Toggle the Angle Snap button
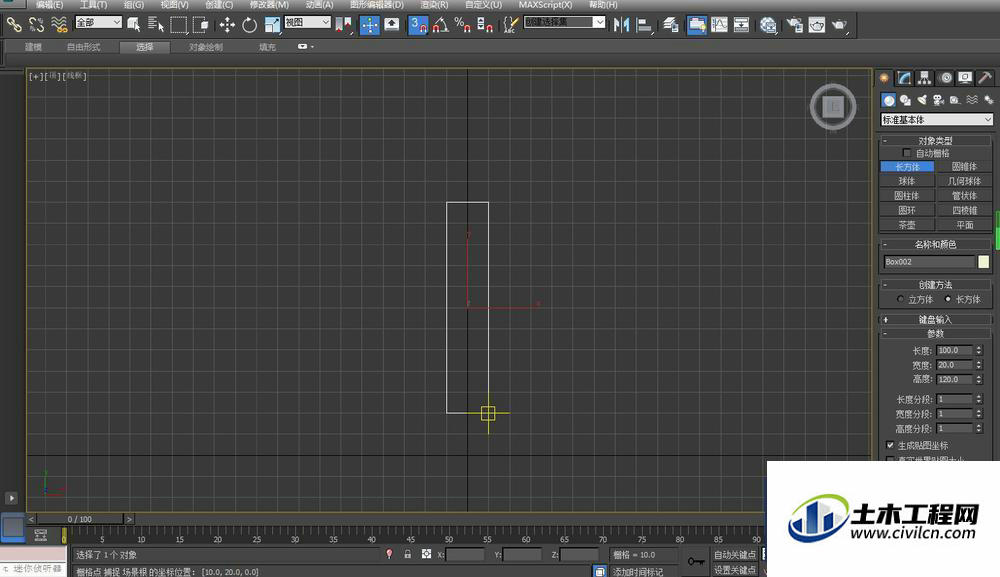 click(x=441, y=25)
